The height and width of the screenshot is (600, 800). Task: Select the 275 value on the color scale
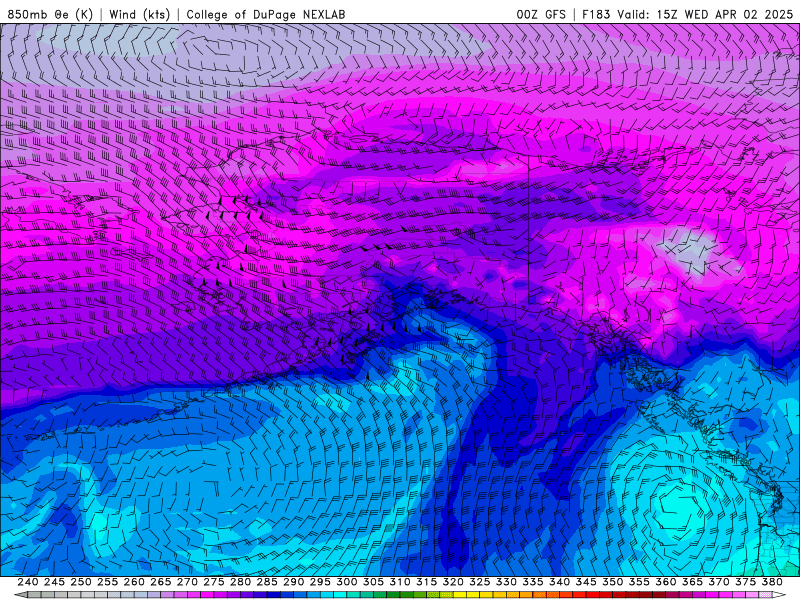tap(214, 582)
